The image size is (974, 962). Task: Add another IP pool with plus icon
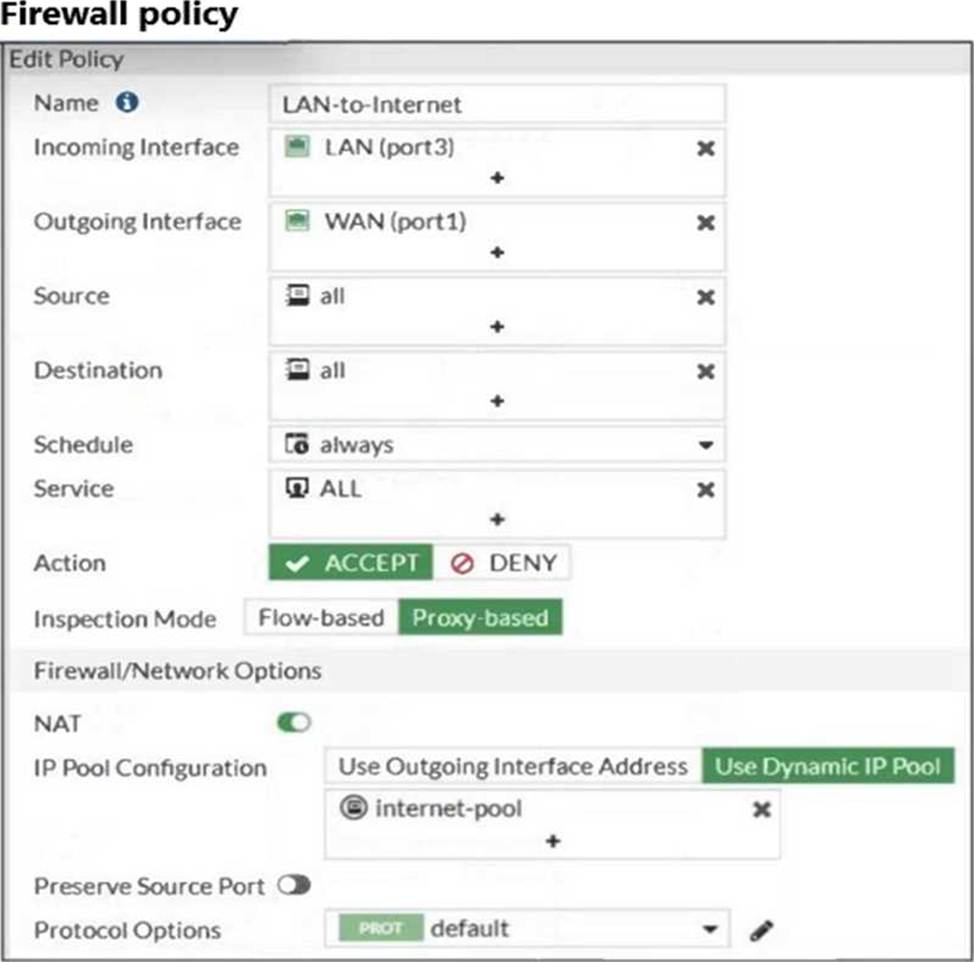pyautogui.click(x=552, y=841)
